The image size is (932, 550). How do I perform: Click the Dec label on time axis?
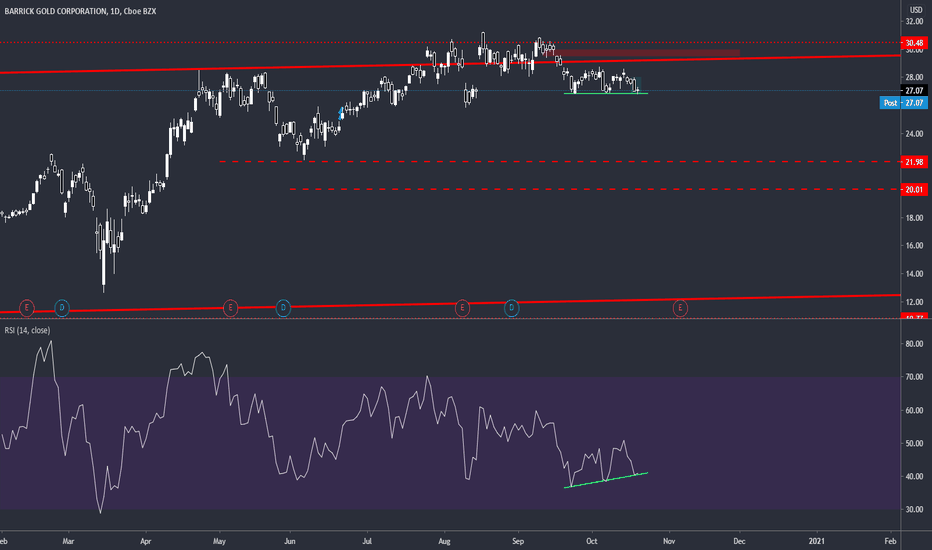click(x=739, y=541)
